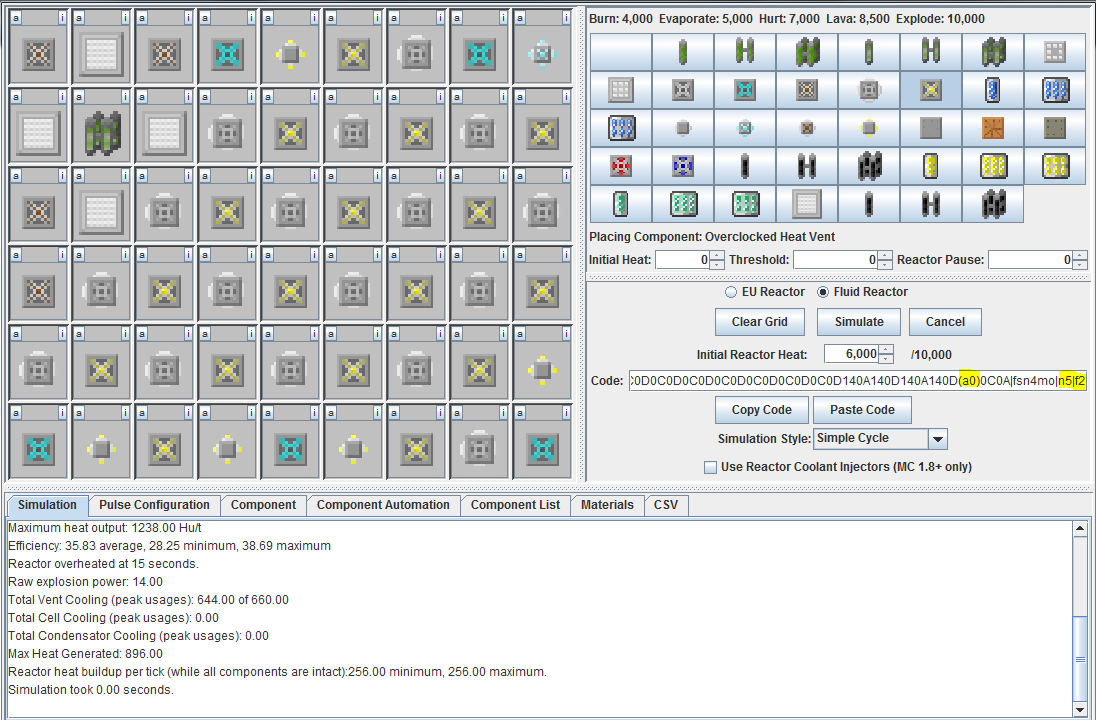The image size is (1096, 720).
Task: Enable Use Reactor Coolant Injectors
Action: [x=711, y=467]
